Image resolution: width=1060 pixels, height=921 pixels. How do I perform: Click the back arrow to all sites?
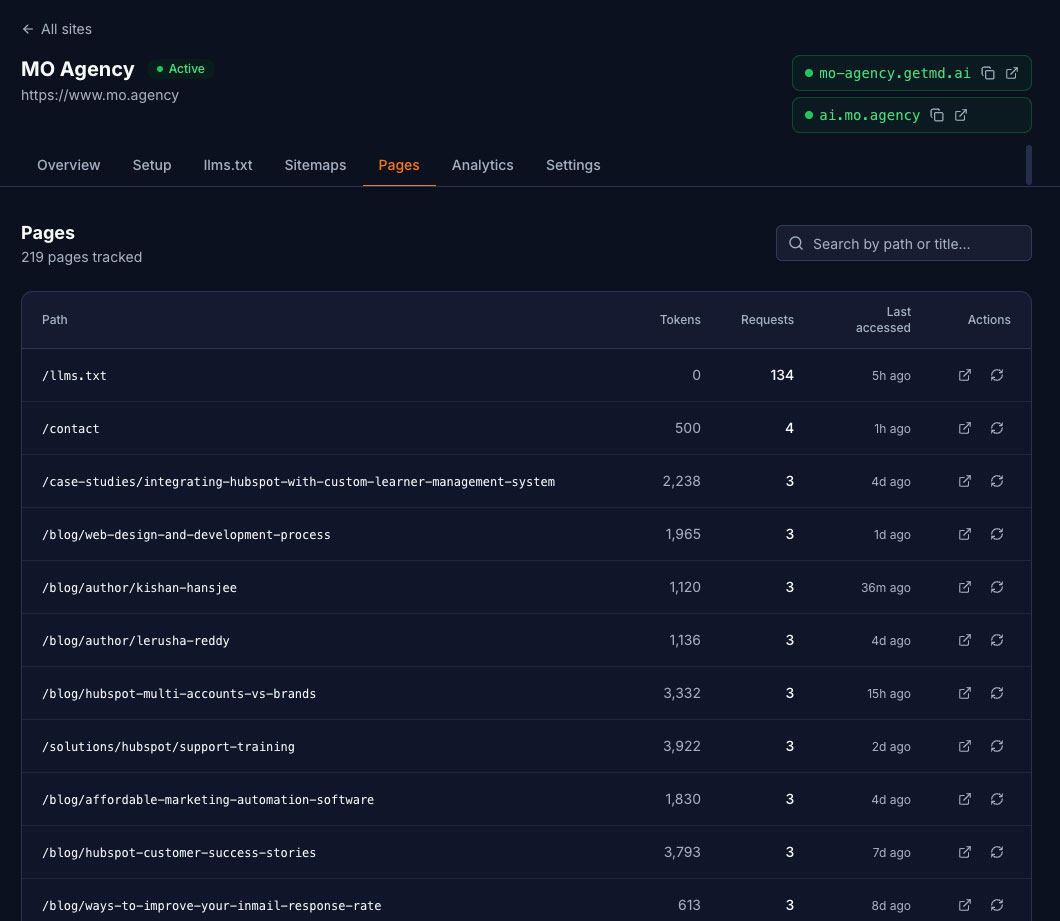click(x=27, y=29)
